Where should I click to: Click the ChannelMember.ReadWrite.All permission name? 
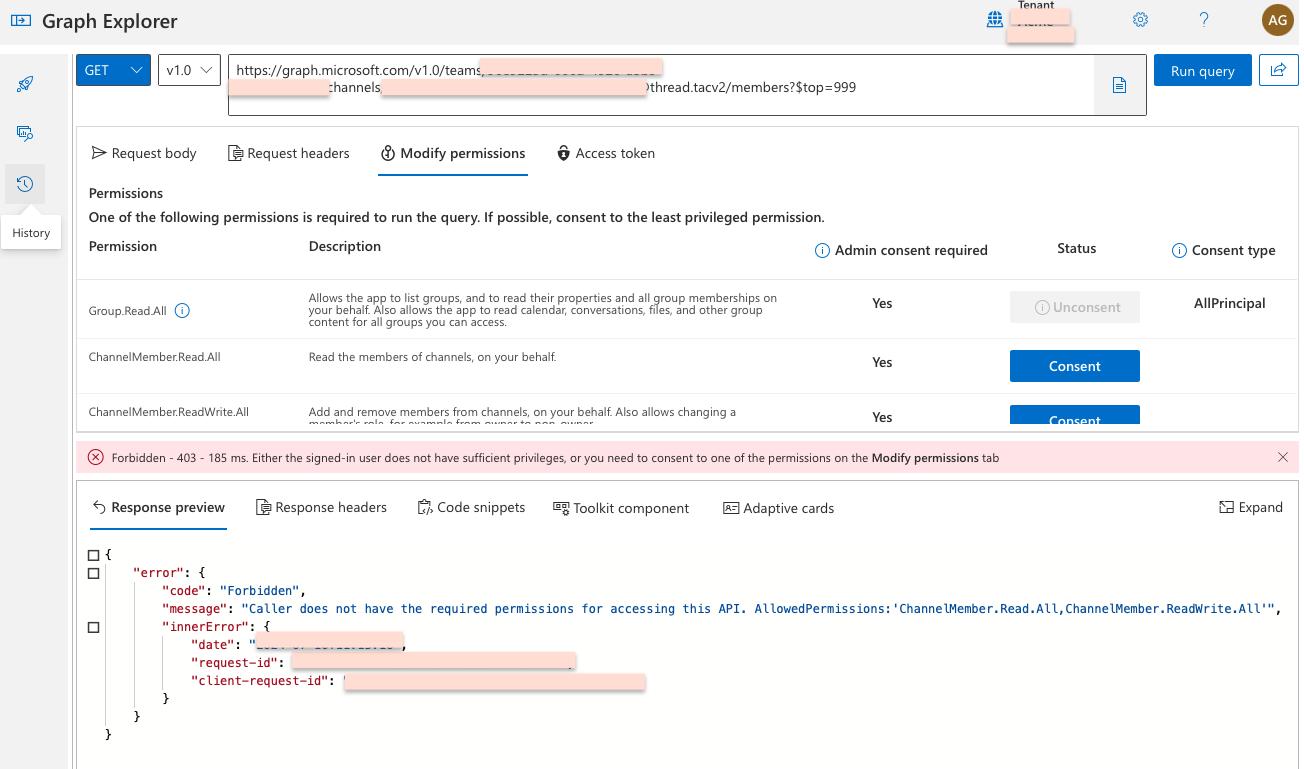(169, 412)
